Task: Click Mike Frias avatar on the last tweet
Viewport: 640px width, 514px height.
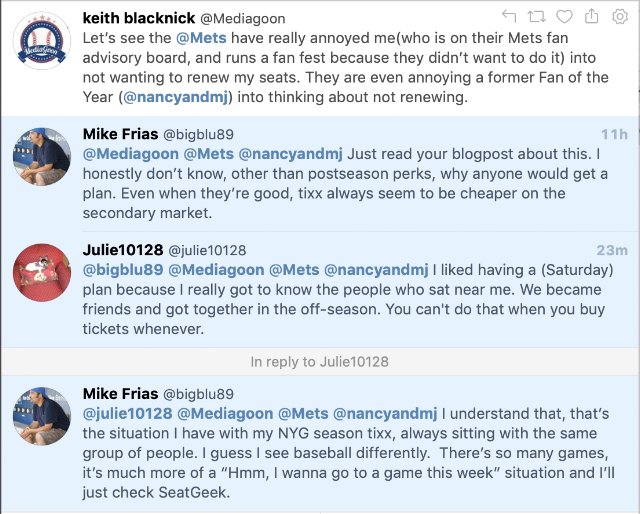Action: click(42, 416)
